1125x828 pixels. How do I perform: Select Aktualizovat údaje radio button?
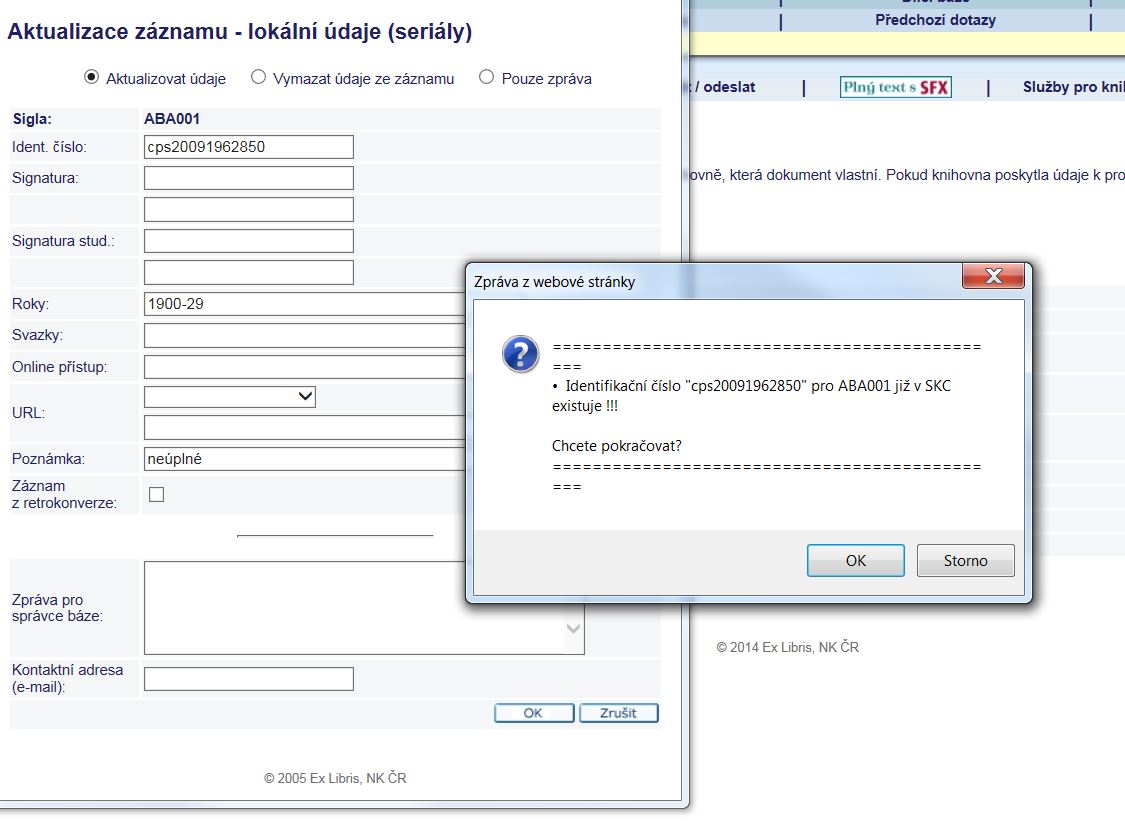coord(92,77)
